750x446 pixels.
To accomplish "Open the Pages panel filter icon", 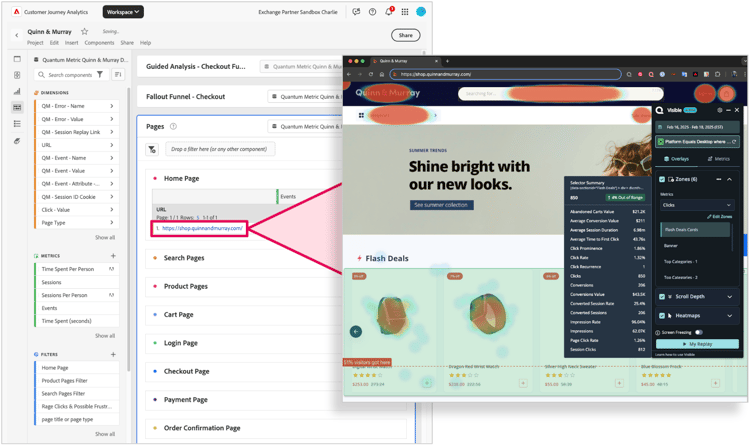I will point(152,149).
